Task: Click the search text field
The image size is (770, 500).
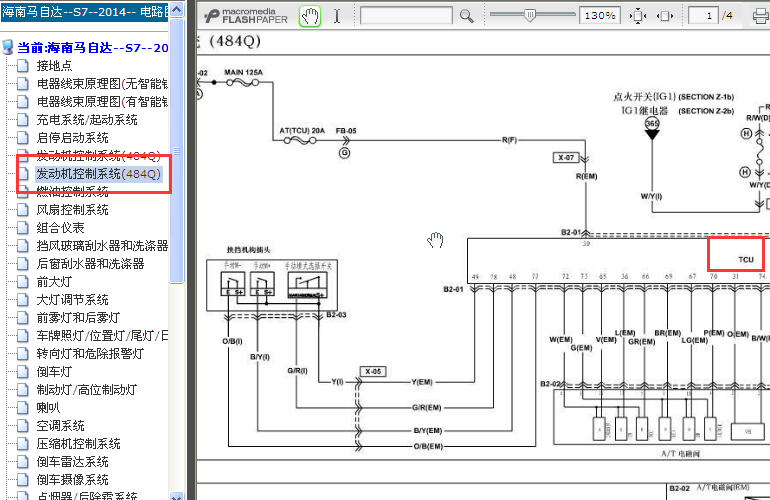Action: [x=406, y=16]
